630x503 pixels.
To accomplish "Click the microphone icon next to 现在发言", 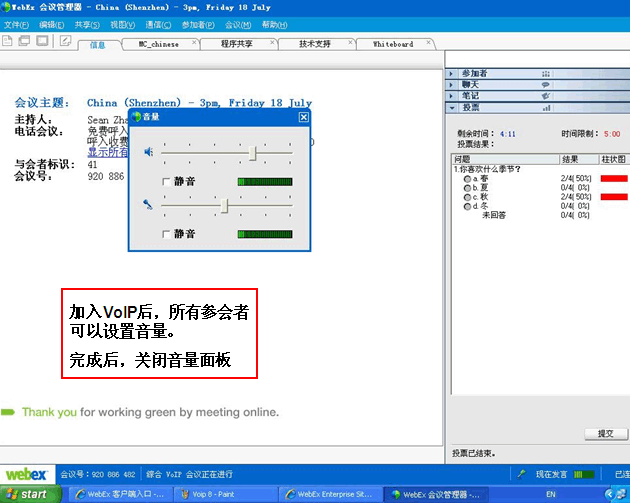I will tap(522, 474).
